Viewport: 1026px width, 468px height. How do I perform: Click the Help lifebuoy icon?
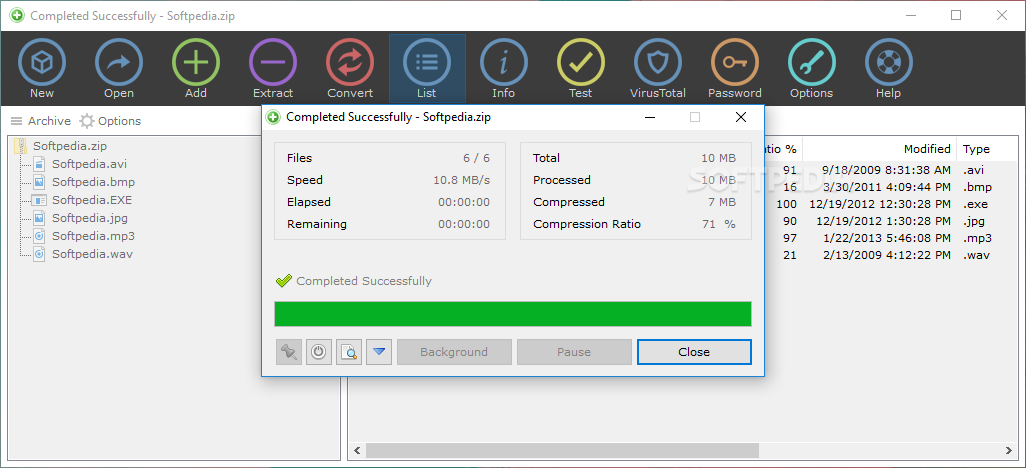(889, 63)
